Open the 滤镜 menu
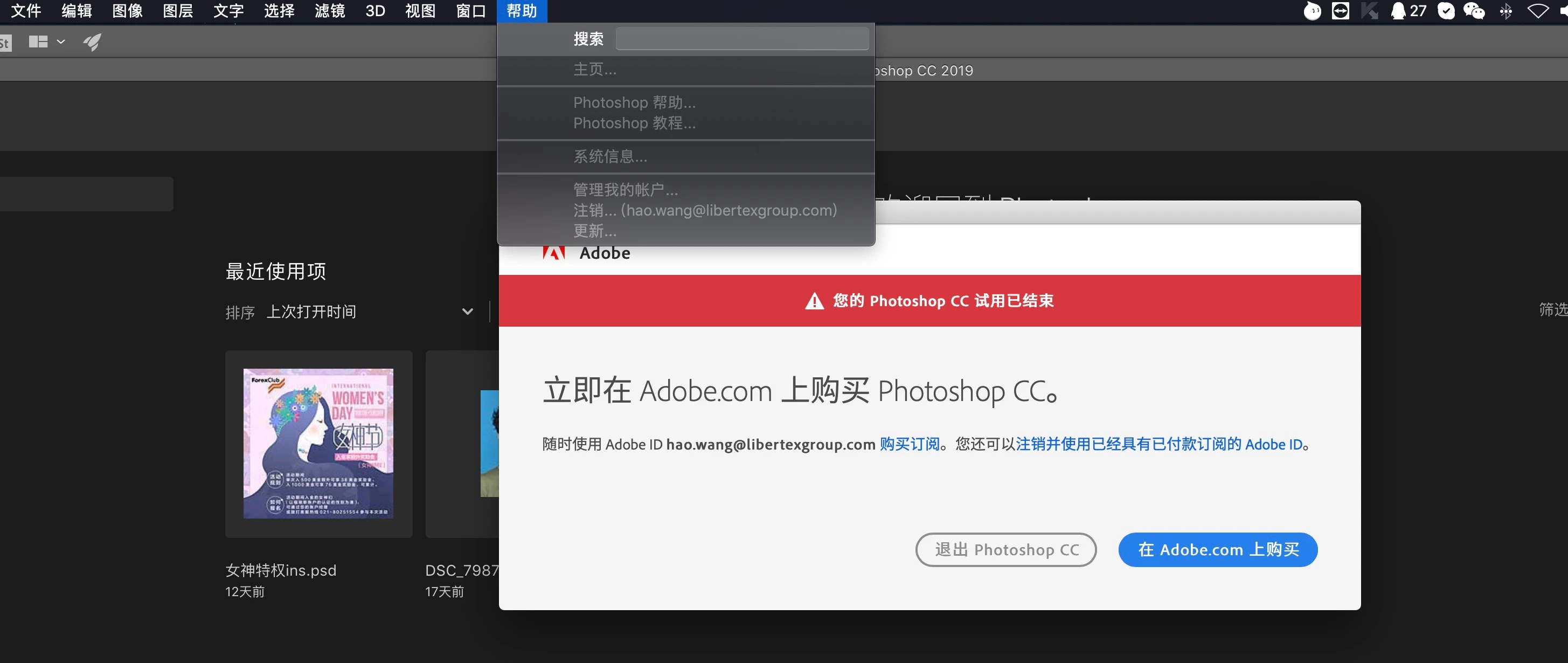1568x663 pixels. pos(329,11)
